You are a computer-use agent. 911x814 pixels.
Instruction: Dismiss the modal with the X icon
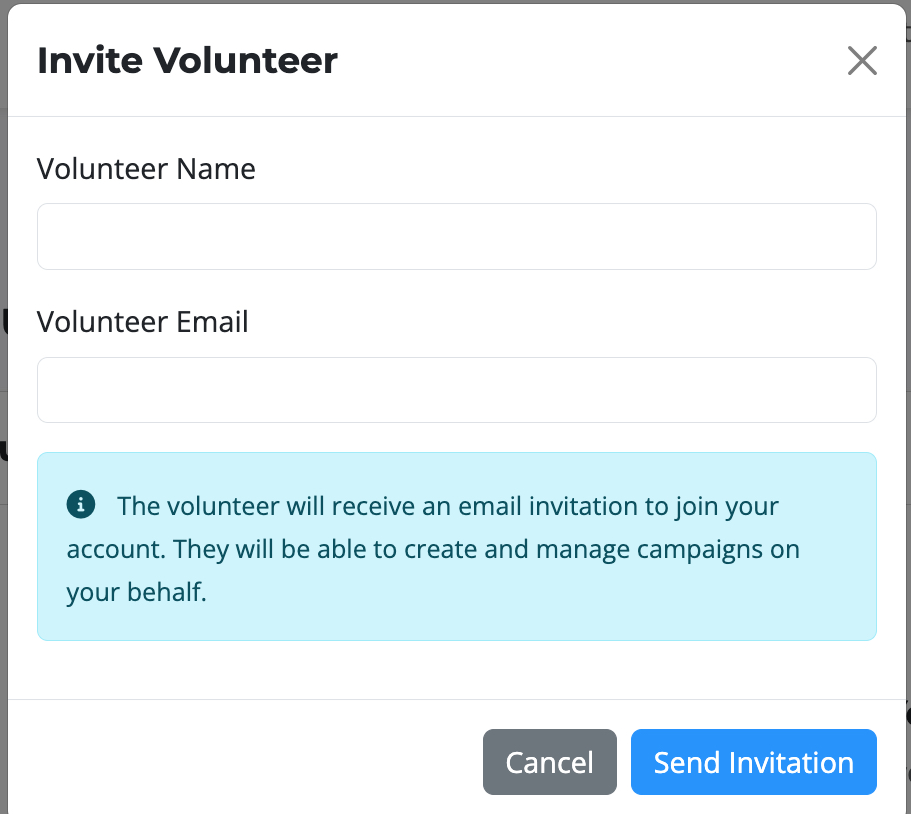coord(861,61)
